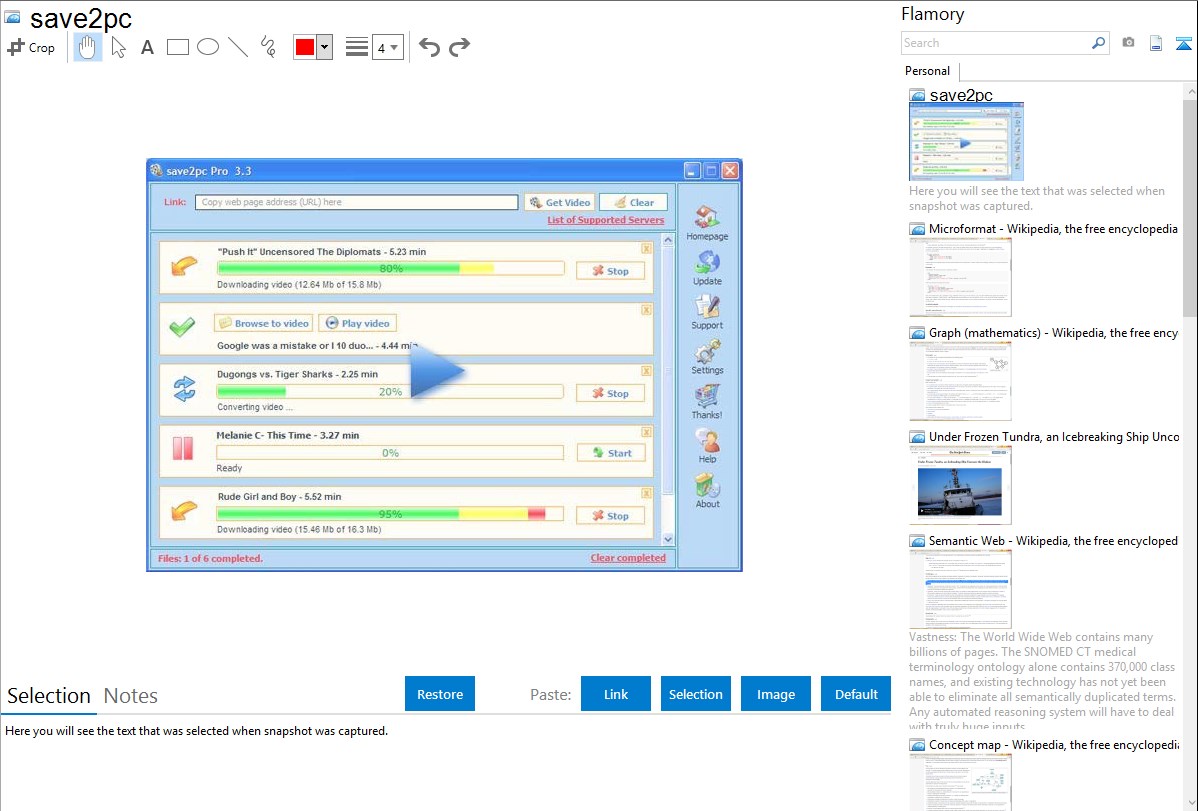Click the Get Video button
The width and height of the screenshot is (1198, 811).
tap(560, 203)
